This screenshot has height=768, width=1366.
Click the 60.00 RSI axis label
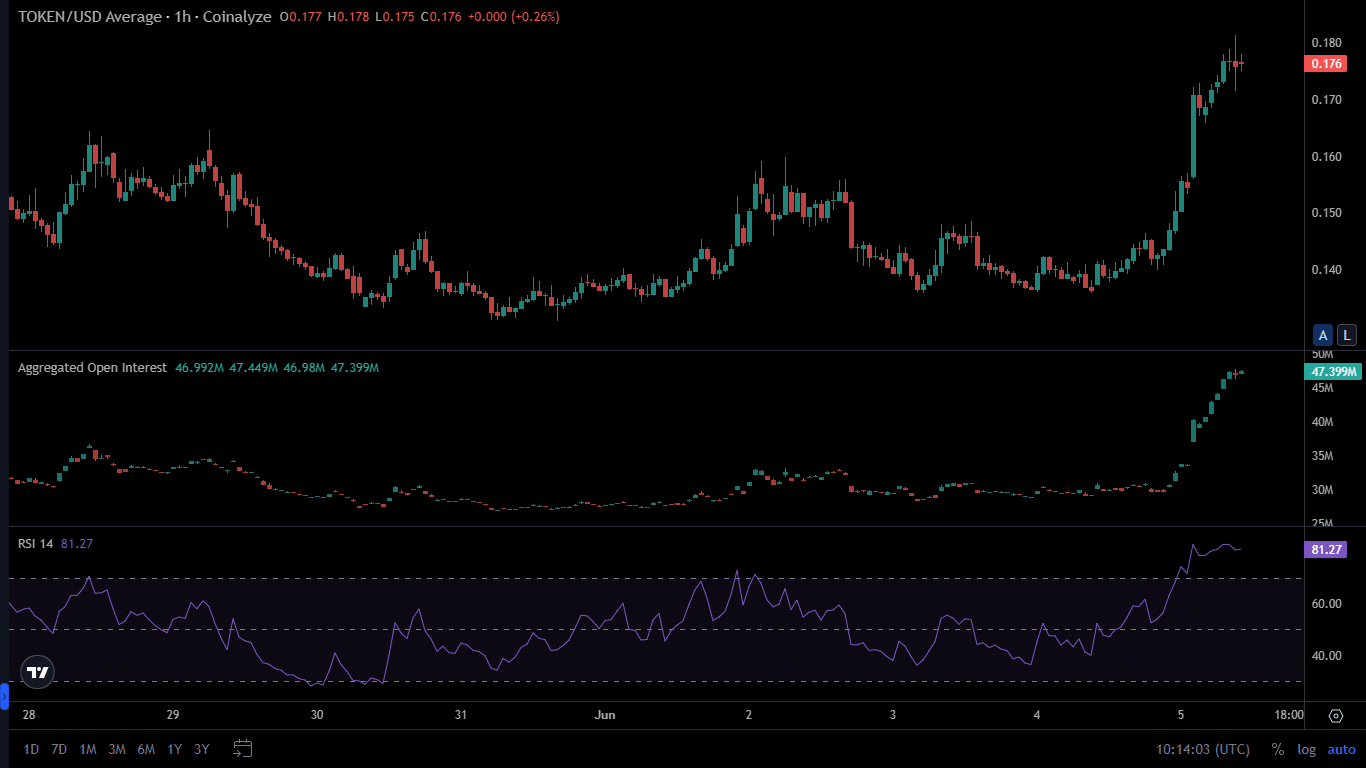pos(1326,604)
